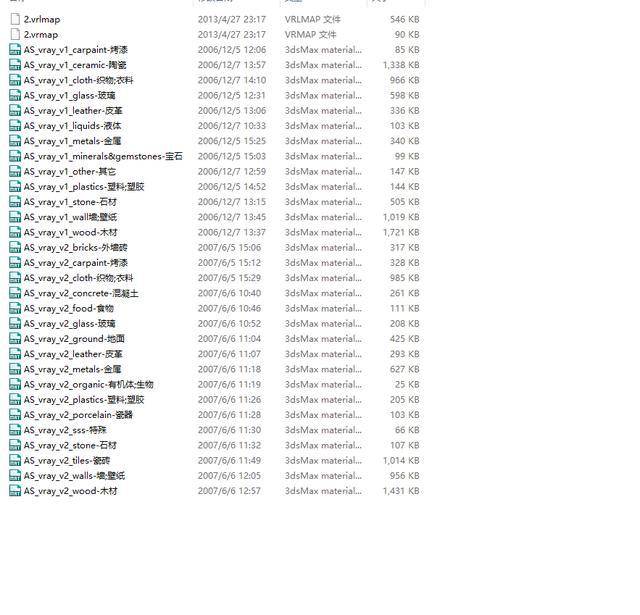Select file AS_vray_v1_carpaint-烤漆
The height and width of the screenshot is (615, 640).
click(x=76, y=50)
